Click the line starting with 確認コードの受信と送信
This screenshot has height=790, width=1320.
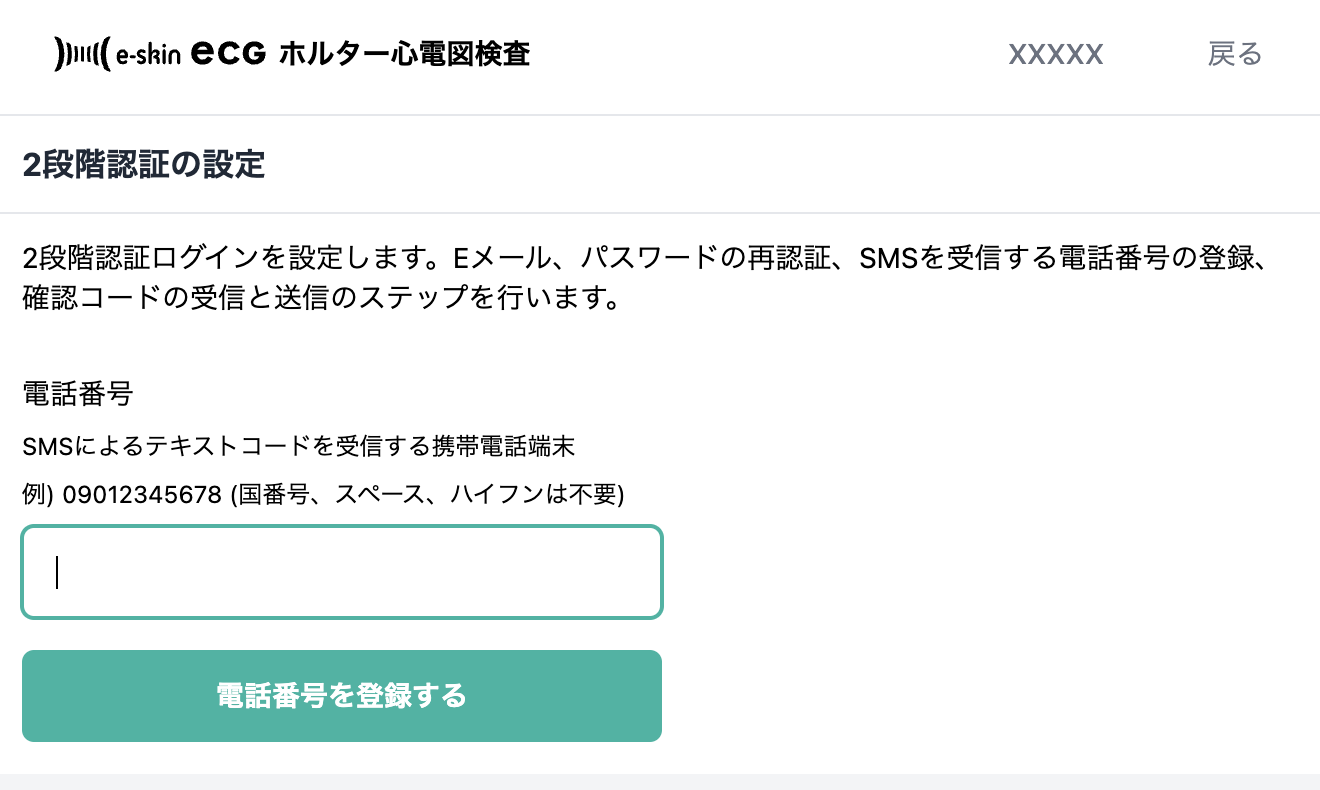(x=320, y=299)
